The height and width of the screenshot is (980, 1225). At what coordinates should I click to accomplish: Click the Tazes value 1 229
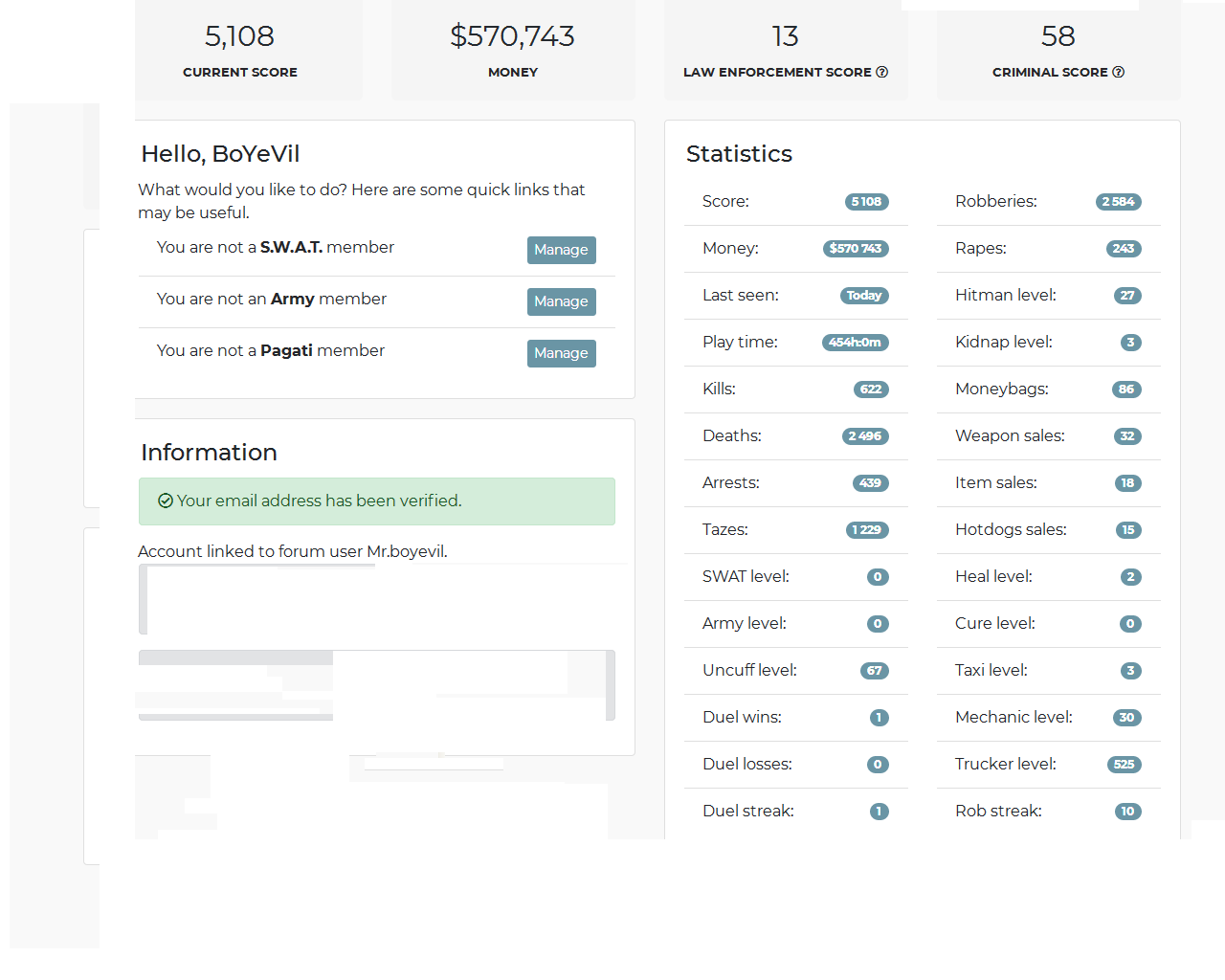pyautogui.click(x=867, y=530)
